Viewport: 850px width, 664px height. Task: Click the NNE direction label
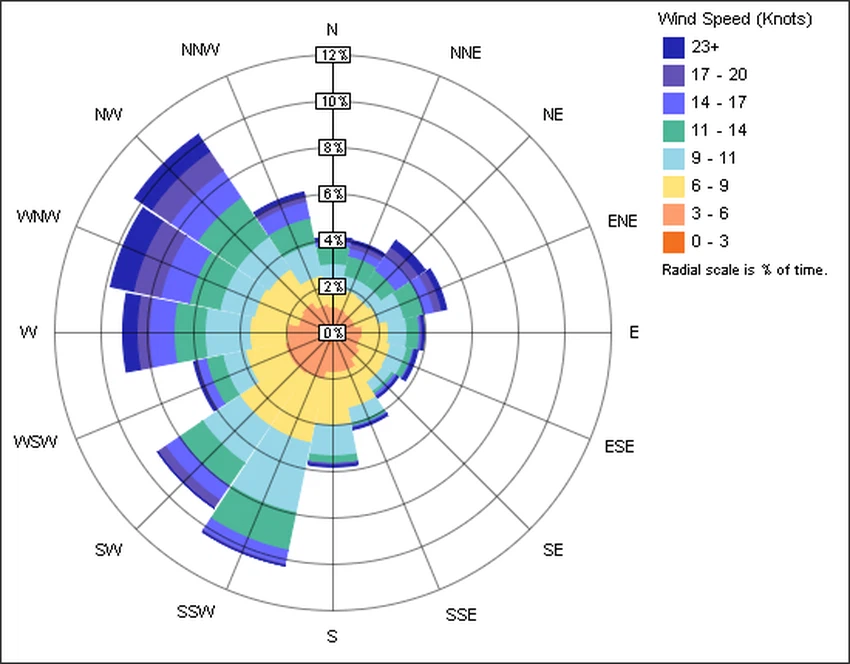tap(465, 53)
